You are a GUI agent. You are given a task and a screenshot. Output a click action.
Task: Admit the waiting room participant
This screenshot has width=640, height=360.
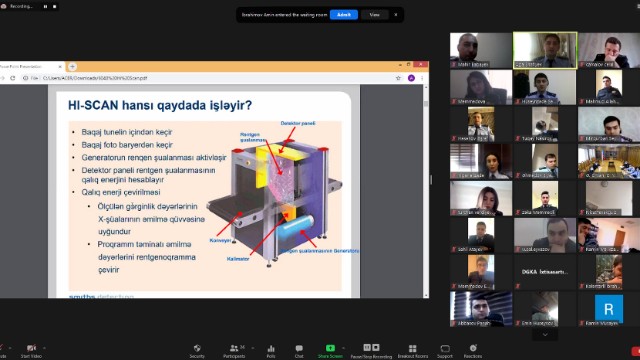coord(344,15)
